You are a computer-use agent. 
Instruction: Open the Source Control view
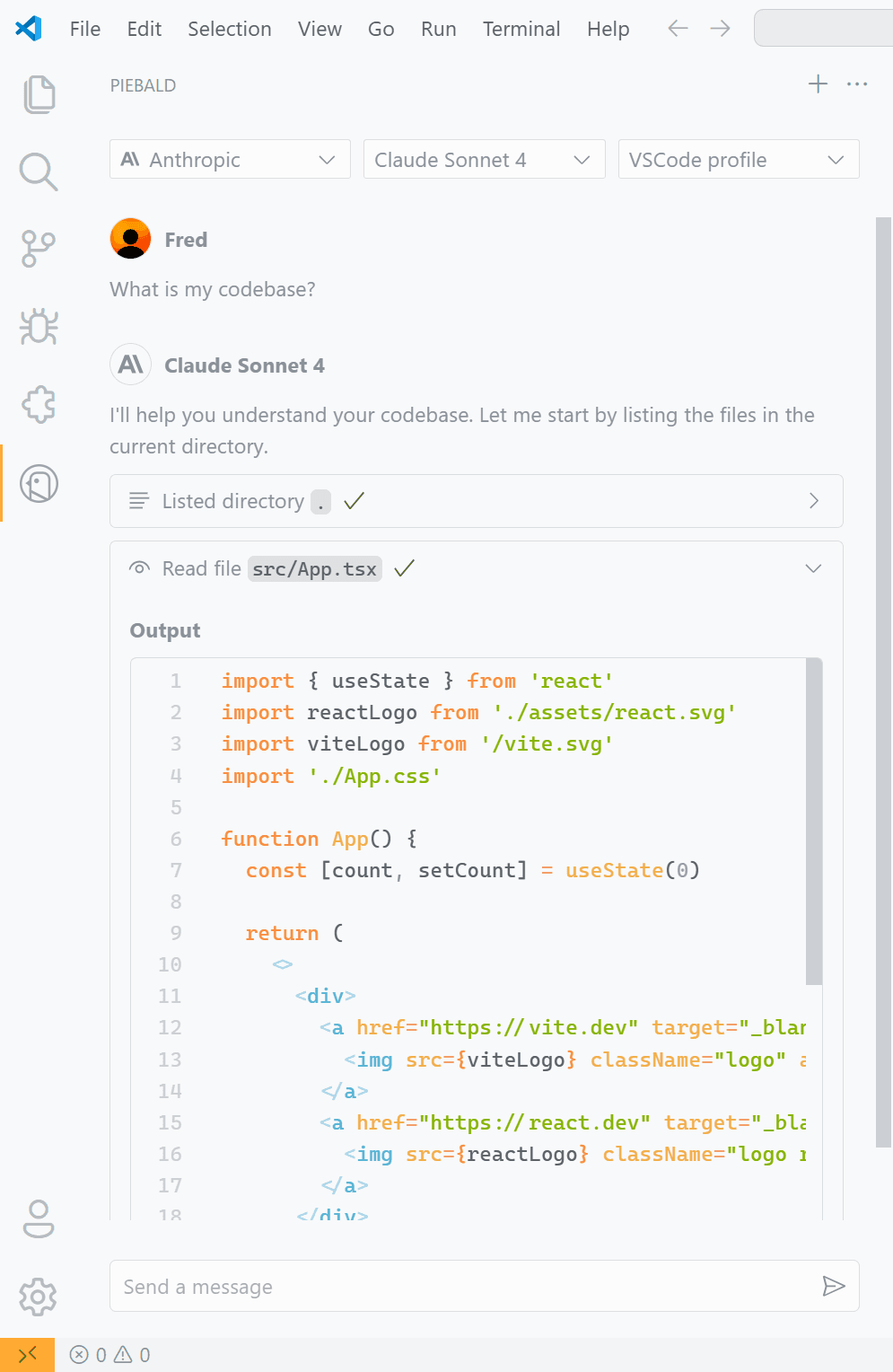click(37, 249)
